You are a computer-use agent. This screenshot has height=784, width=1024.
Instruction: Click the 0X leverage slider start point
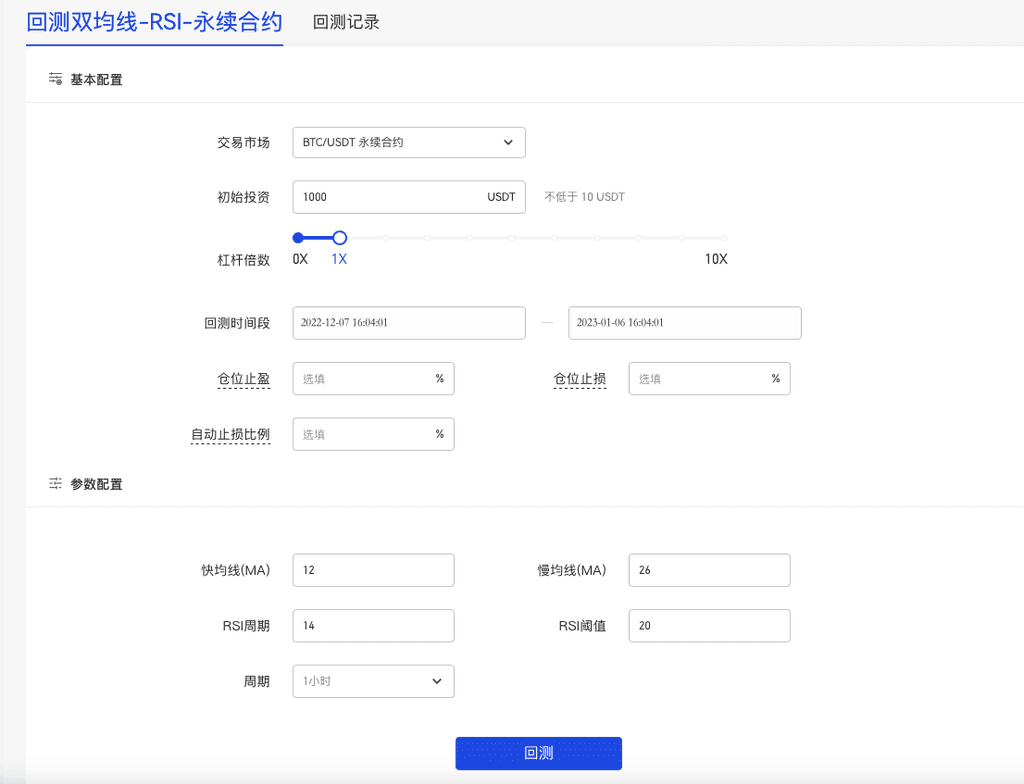coord(298,238)
